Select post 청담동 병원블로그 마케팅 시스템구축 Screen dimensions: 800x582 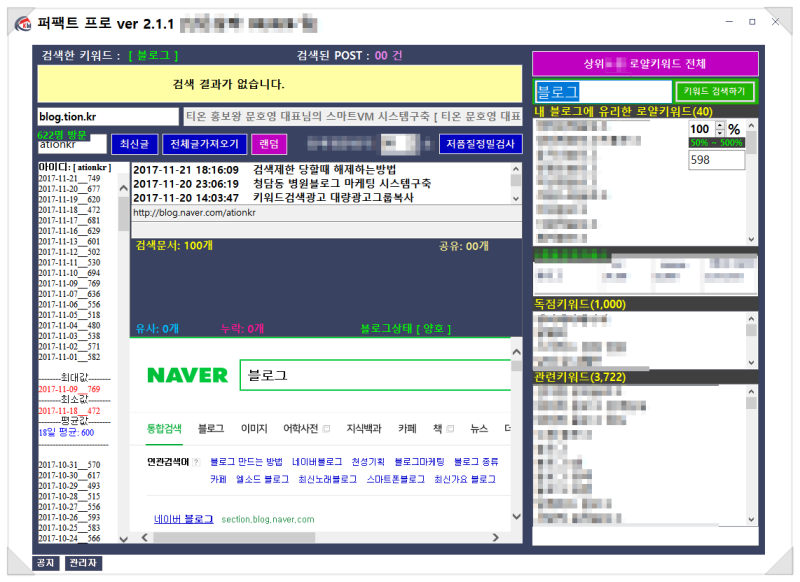tap(342, 183)
